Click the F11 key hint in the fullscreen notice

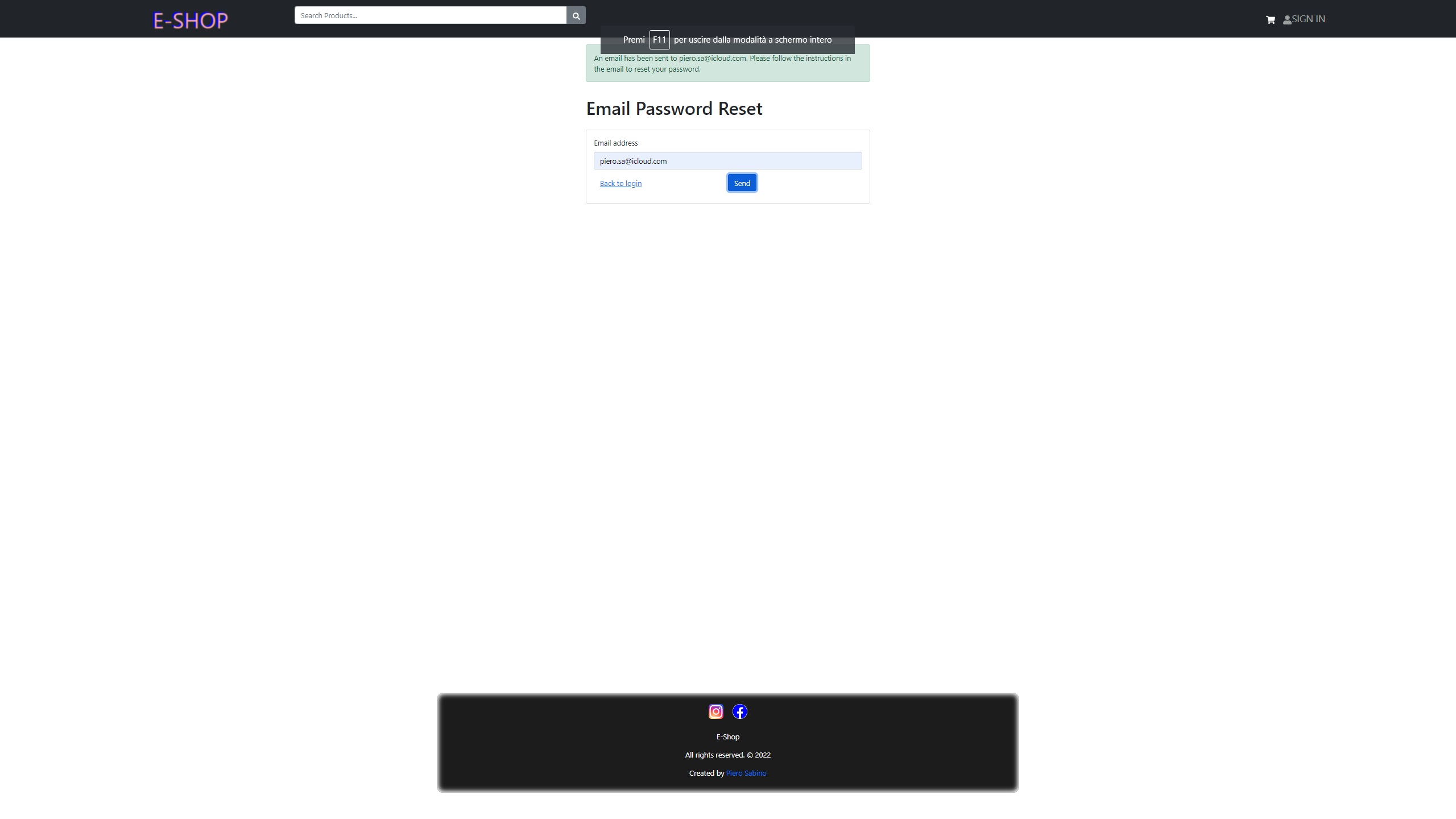pyautogui.click(x=659, y=40)
